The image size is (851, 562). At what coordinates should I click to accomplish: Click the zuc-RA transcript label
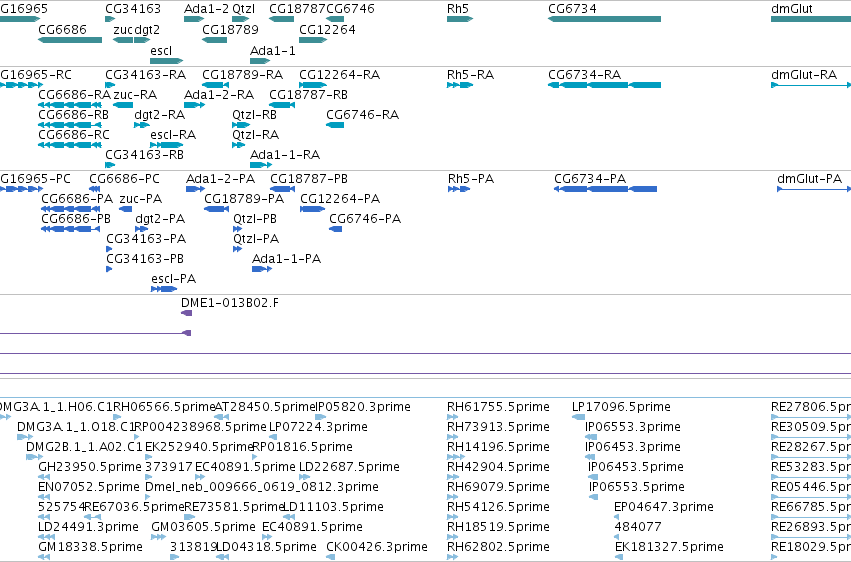(x=135, y=95)
